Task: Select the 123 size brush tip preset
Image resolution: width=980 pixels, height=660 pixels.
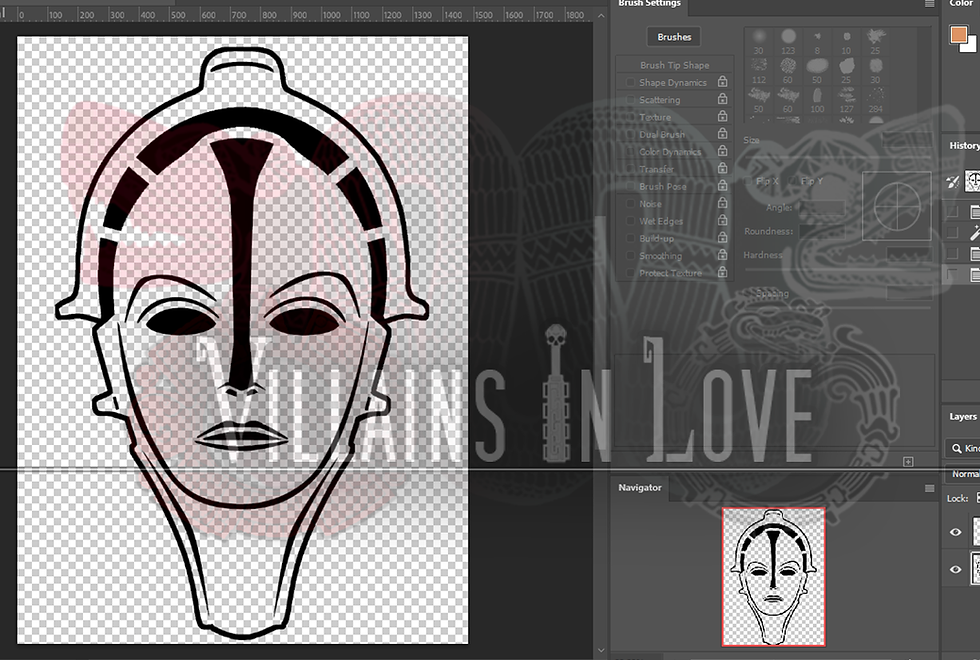Action: point(788,41)
